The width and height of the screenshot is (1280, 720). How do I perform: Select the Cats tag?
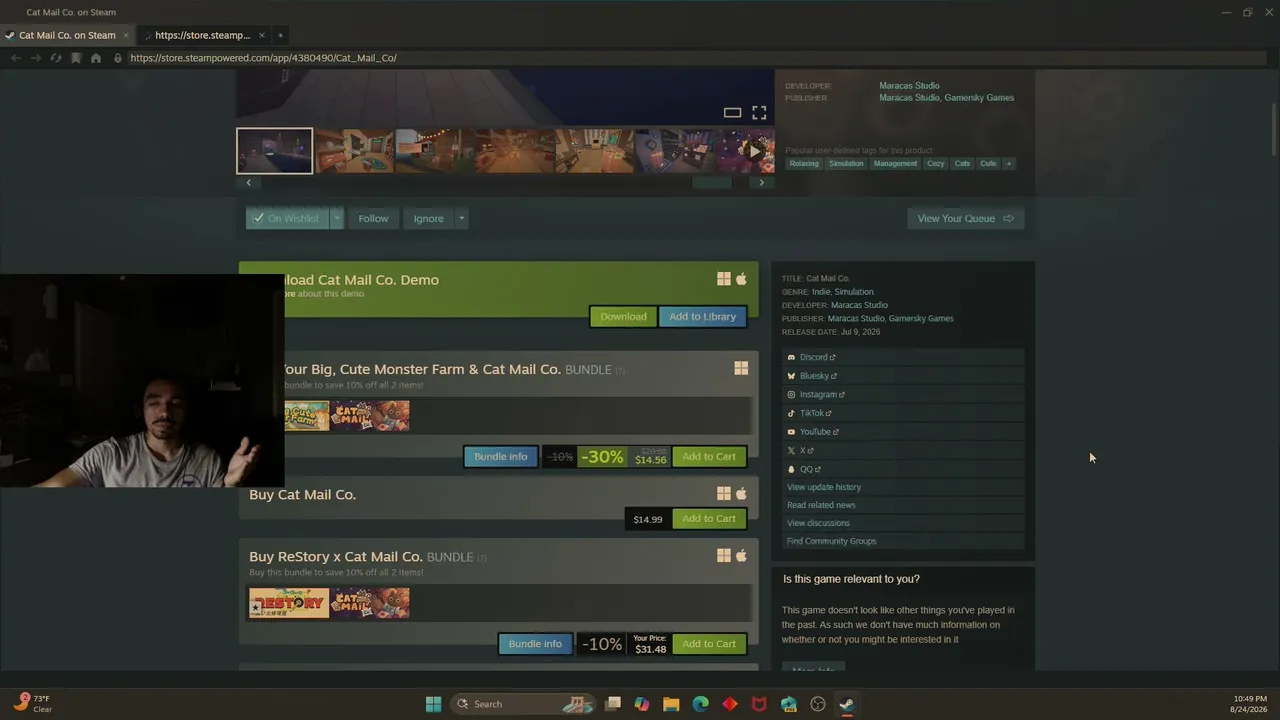click(962, 164)
